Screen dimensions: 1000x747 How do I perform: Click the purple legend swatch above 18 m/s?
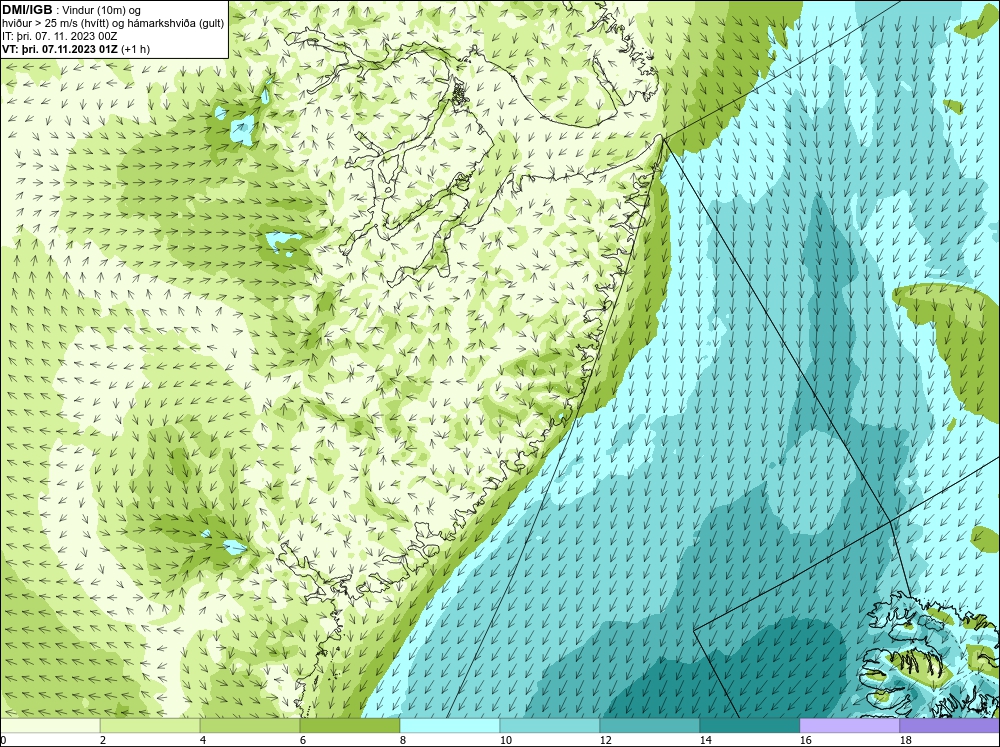950,726
